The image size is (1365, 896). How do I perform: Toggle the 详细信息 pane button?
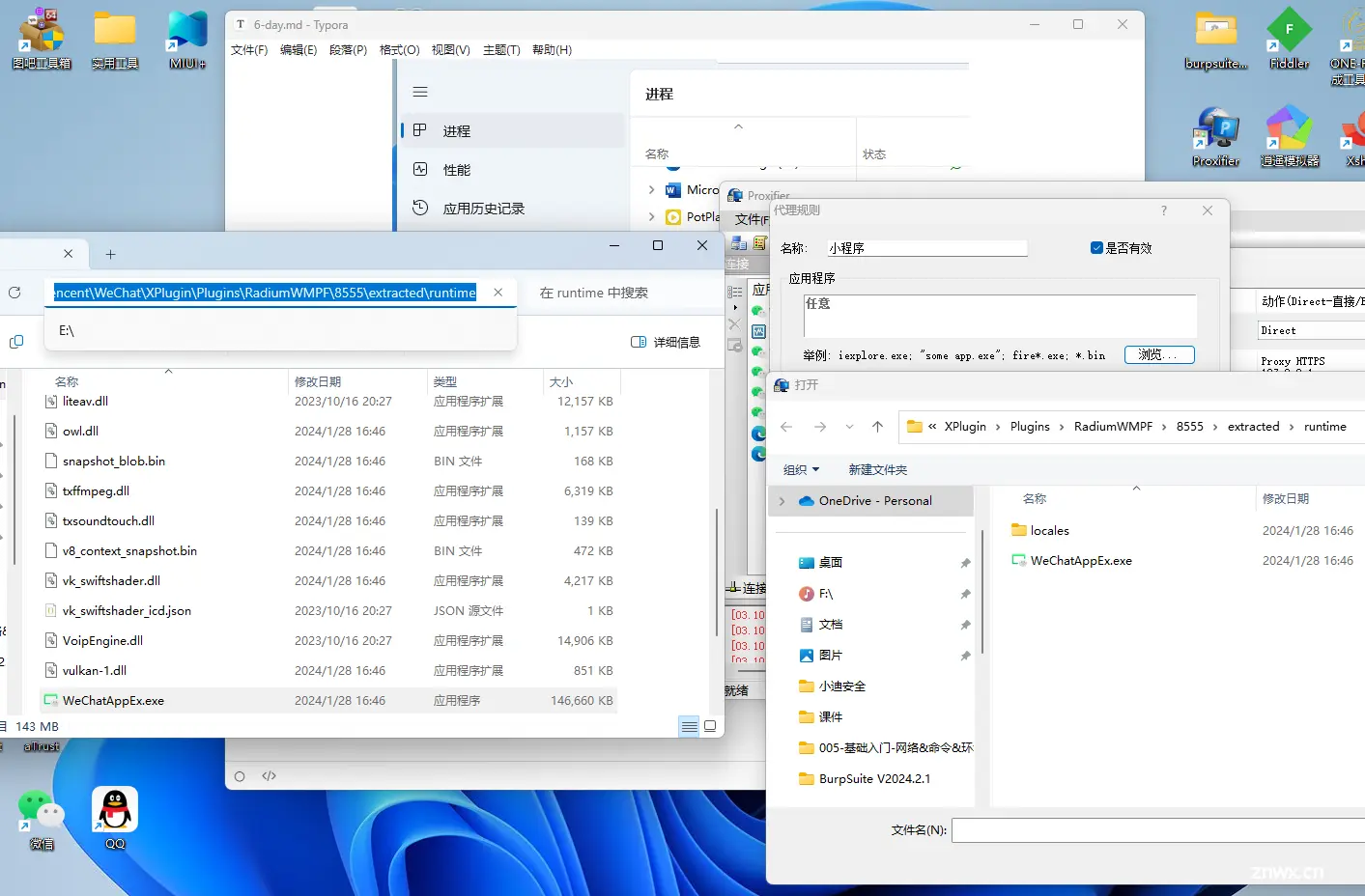click(666, 342)
